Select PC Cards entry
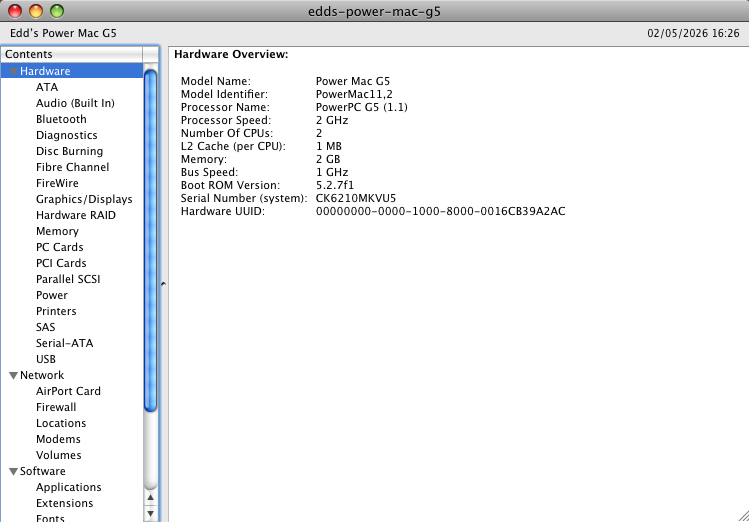749x522 pixels. click(59, 247)
